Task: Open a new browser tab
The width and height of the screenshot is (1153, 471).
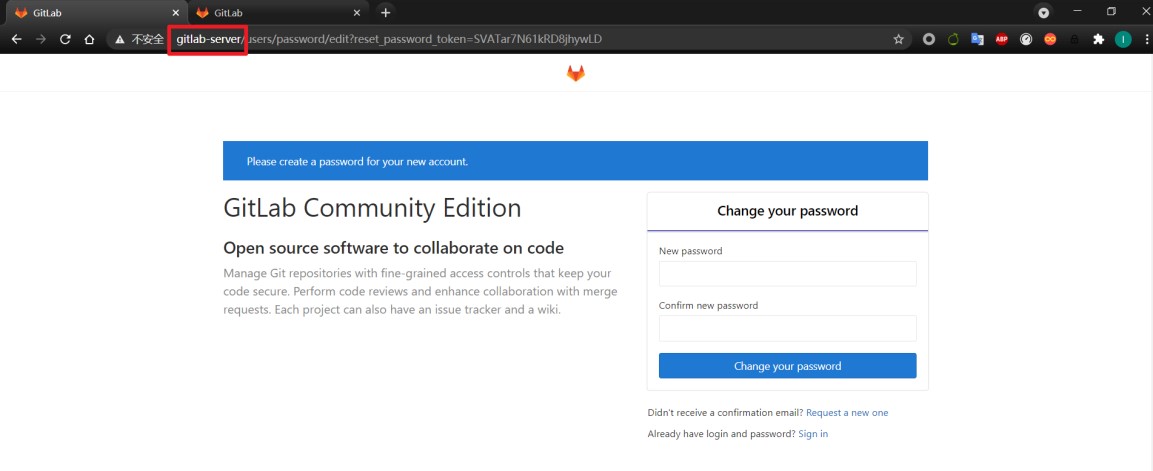Action: coord(386,12)
